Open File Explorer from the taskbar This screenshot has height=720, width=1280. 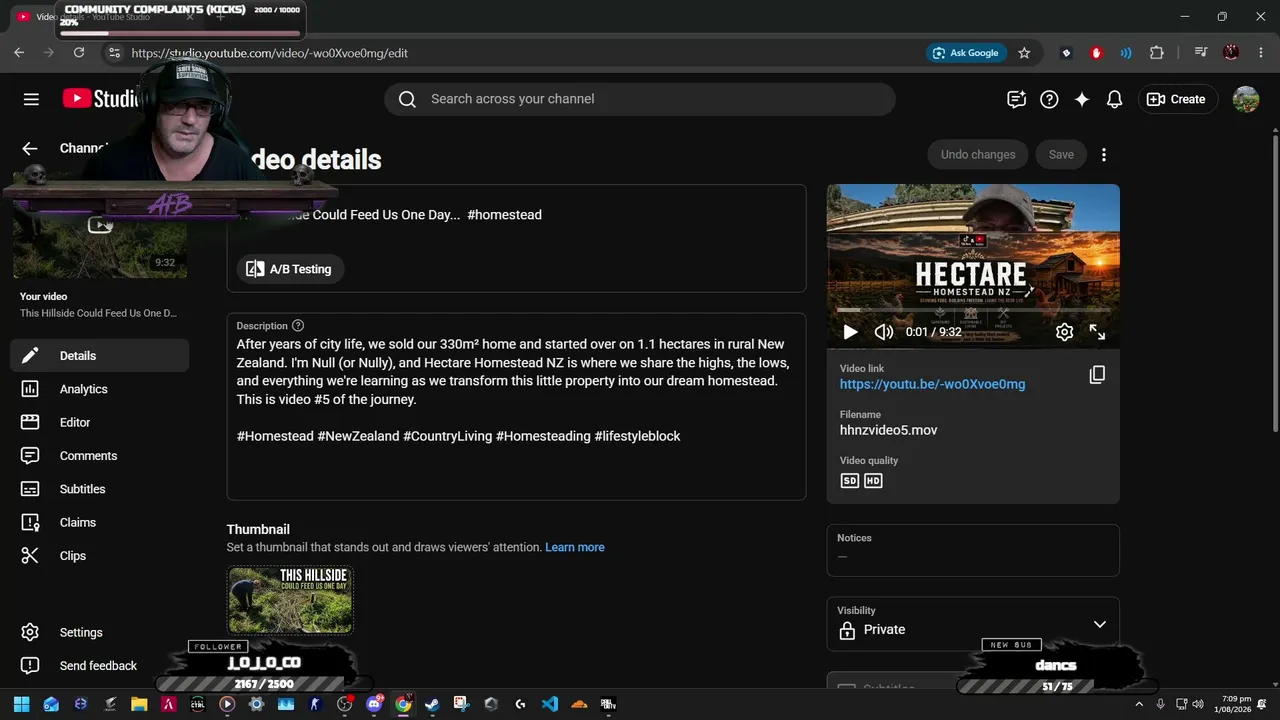tap(139, 704)
